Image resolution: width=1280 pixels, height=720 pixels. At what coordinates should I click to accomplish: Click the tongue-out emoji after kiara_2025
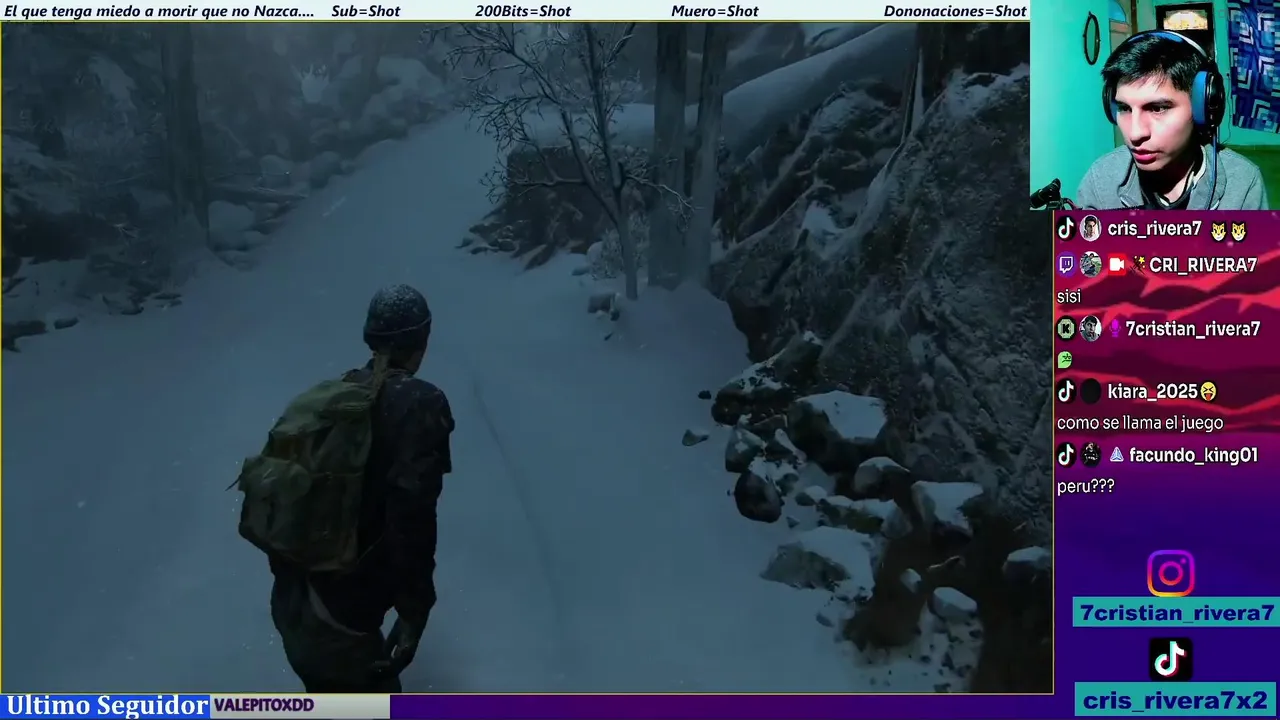click(1209, 392)
